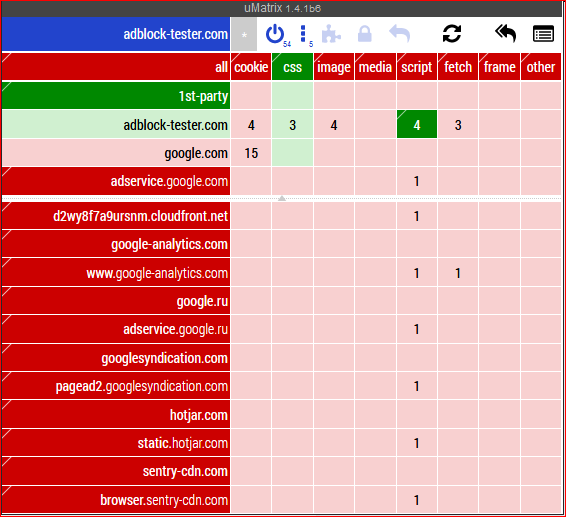Click the 1st-party row label

[x=116, y=96]
